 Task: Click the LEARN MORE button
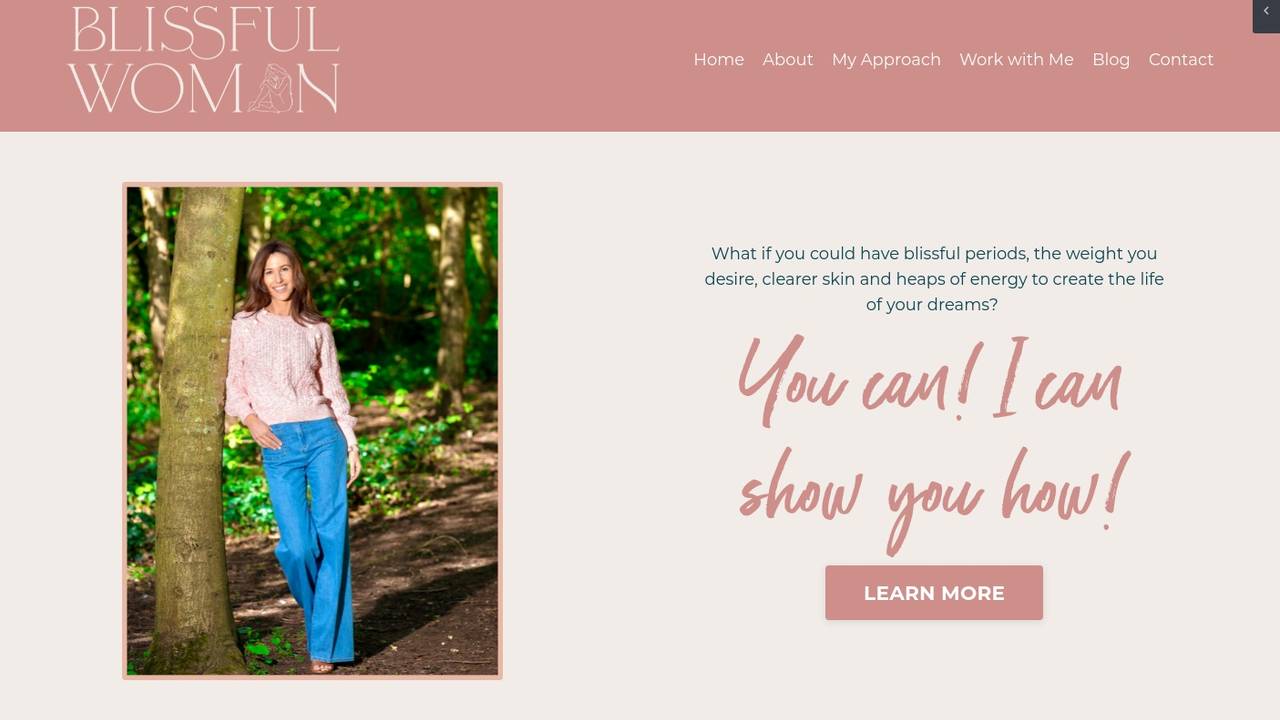pos(934,593)
